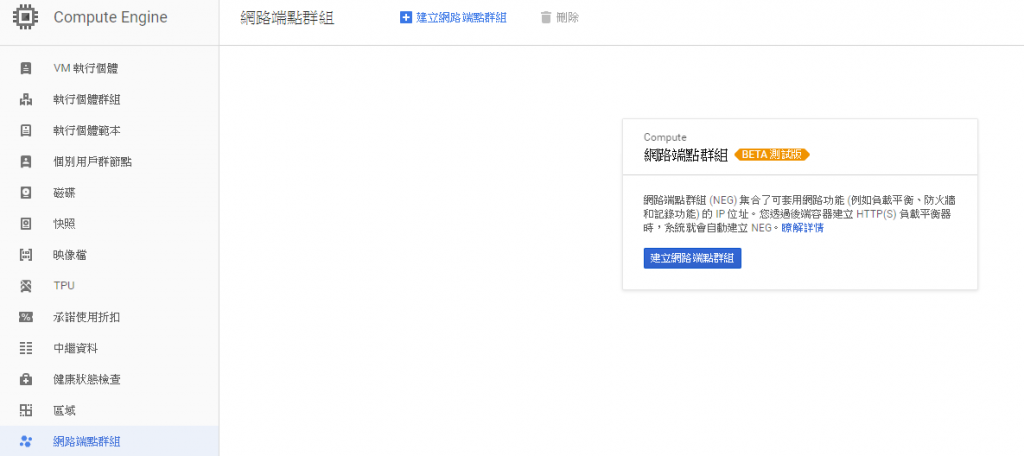Click the 映像檔 image icon

tap(25, 255)
